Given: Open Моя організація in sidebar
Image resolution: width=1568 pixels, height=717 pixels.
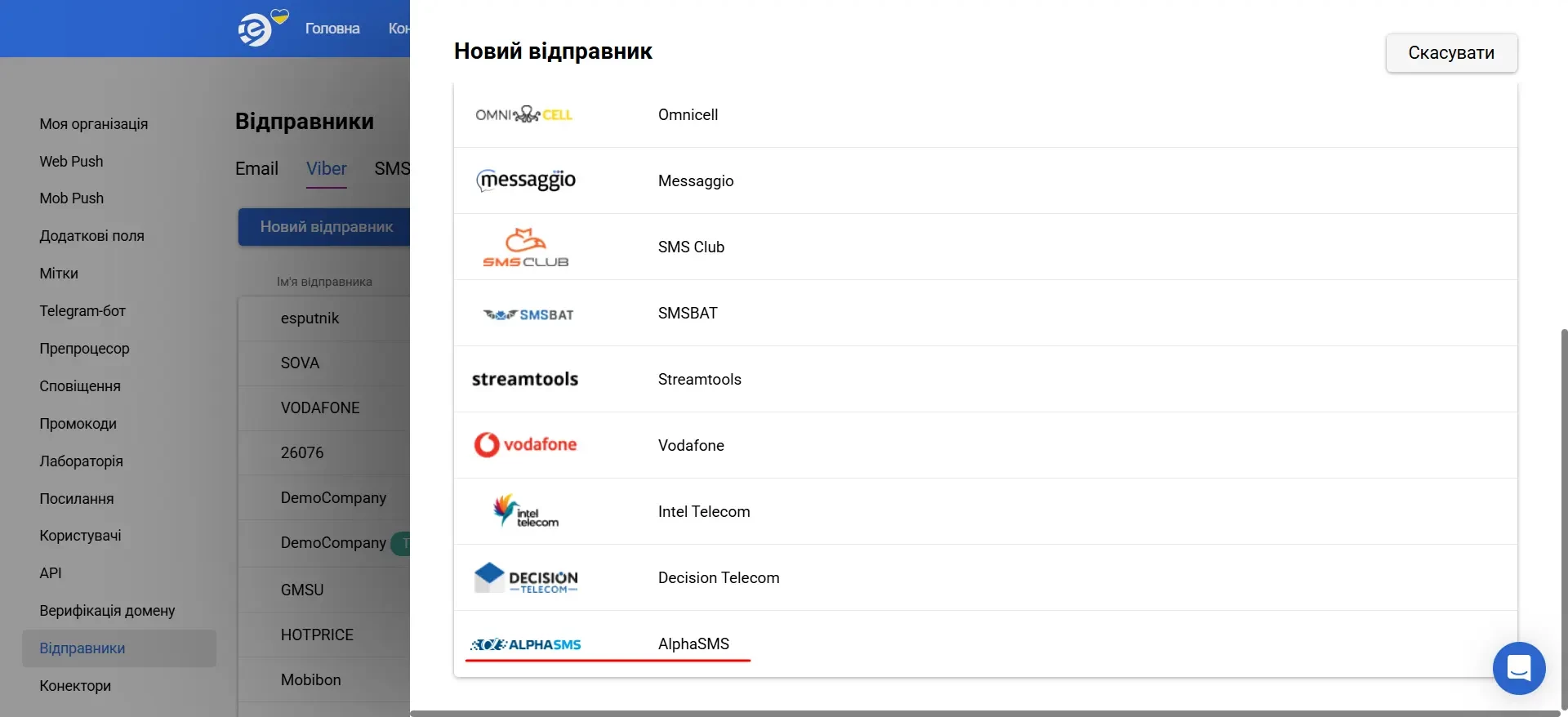Looking at the screenshot, I should (94, 124).
